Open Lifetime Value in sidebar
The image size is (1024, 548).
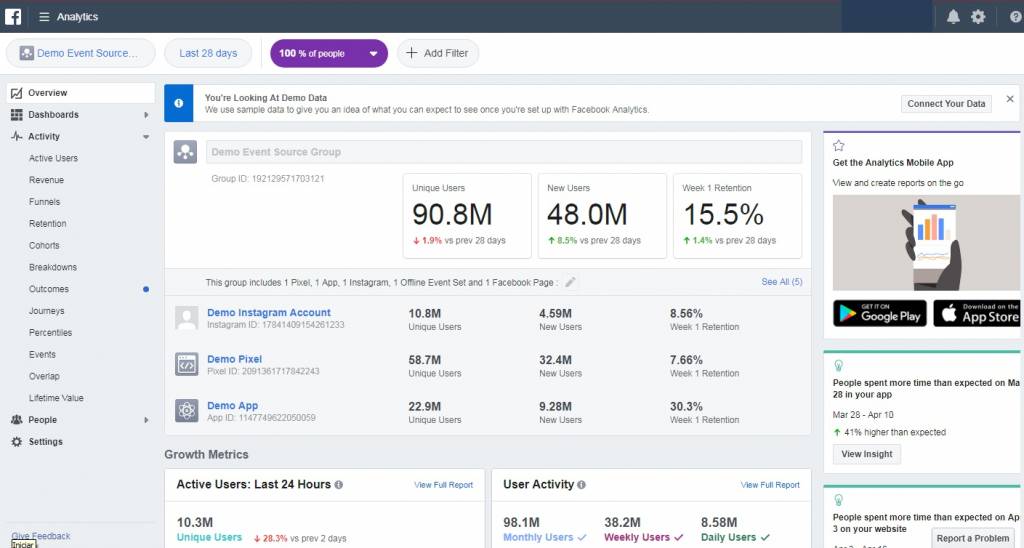point(56,398)
